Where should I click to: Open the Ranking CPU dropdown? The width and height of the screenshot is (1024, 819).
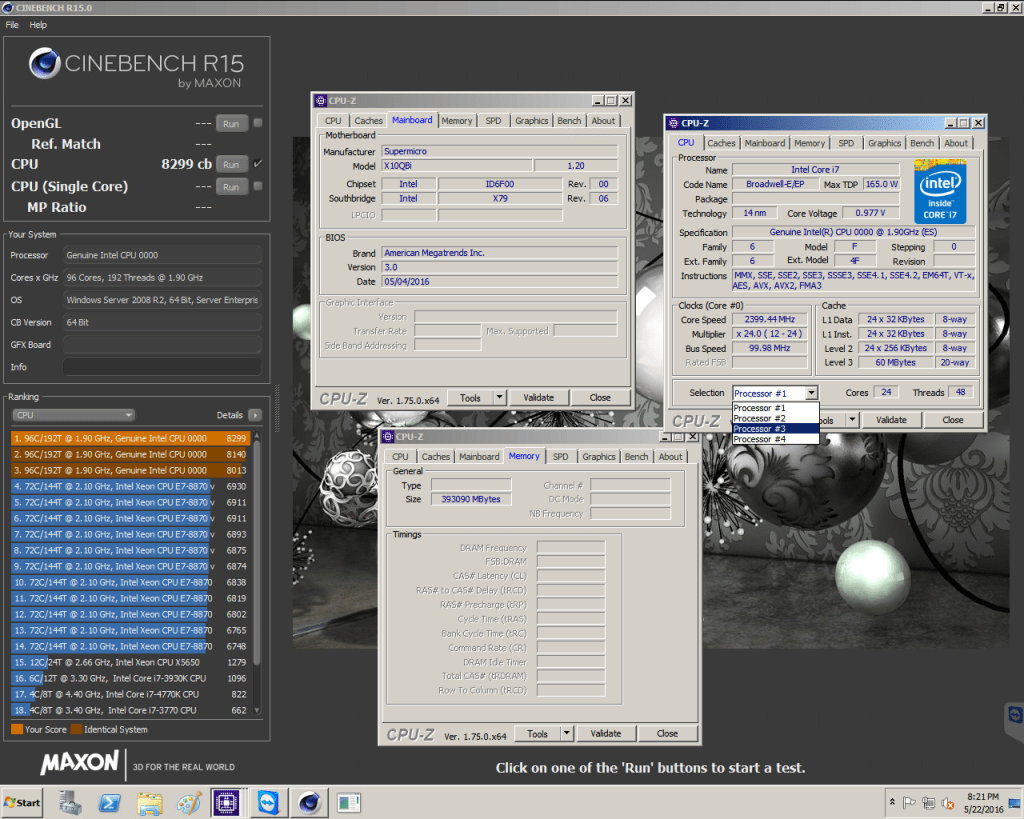(73, 415)
